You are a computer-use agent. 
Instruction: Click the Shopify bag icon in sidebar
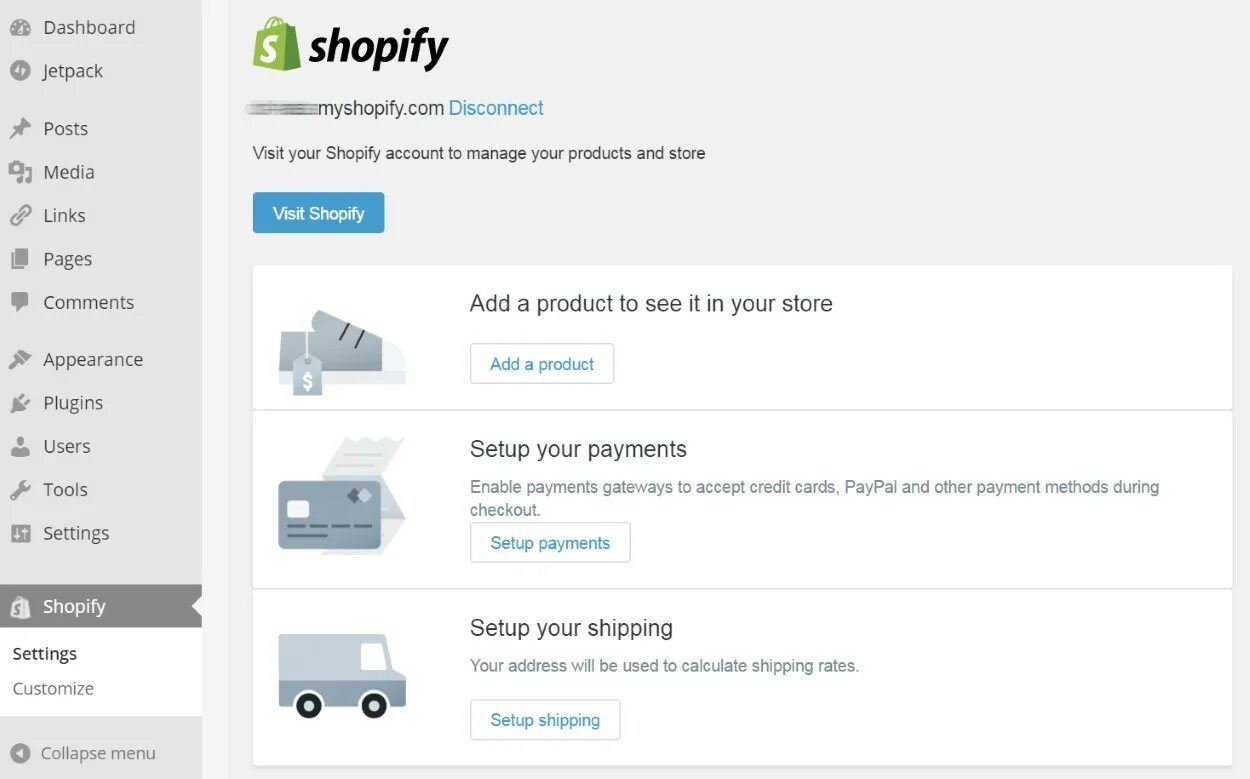[x=20, y=607]
